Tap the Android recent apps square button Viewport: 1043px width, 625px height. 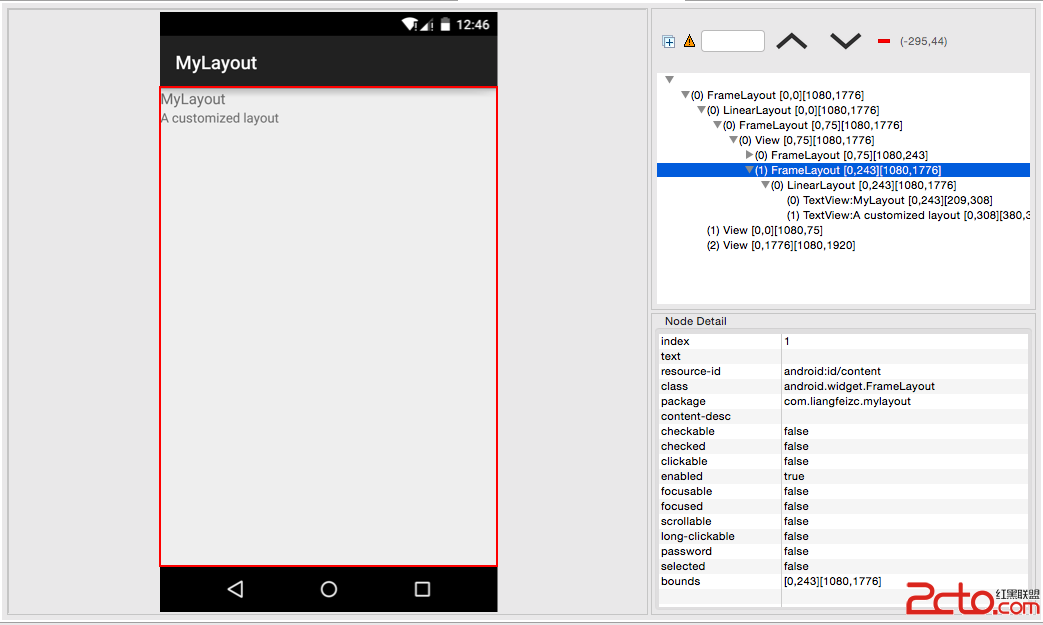422,589
